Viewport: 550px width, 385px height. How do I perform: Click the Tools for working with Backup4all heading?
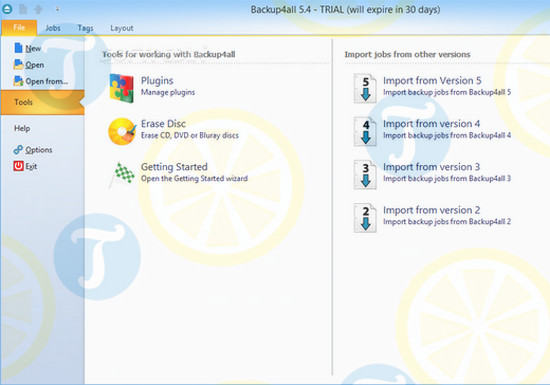pyautogui.click(x=169, y=54)
